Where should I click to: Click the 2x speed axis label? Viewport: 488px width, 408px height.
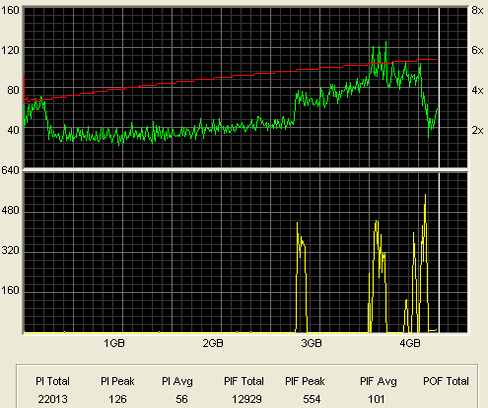click(477, 130)
